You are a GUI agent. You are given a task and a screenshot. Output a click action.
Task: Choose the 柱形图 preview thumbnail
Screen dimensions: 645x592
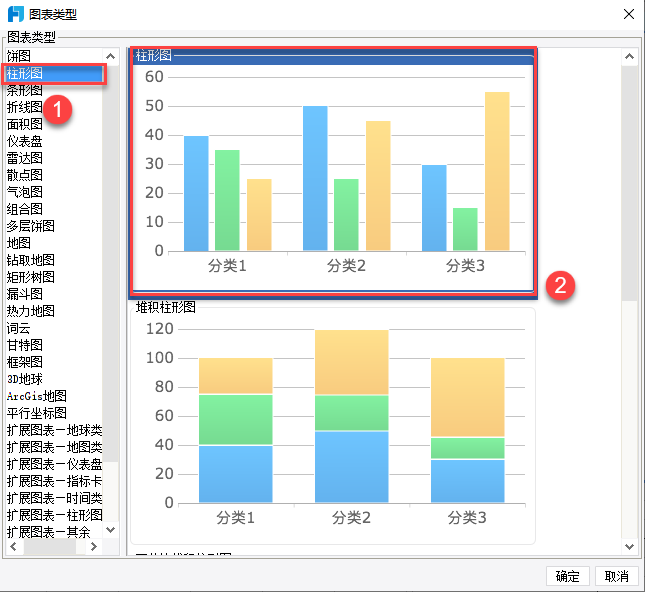click(x=333, y=172)
